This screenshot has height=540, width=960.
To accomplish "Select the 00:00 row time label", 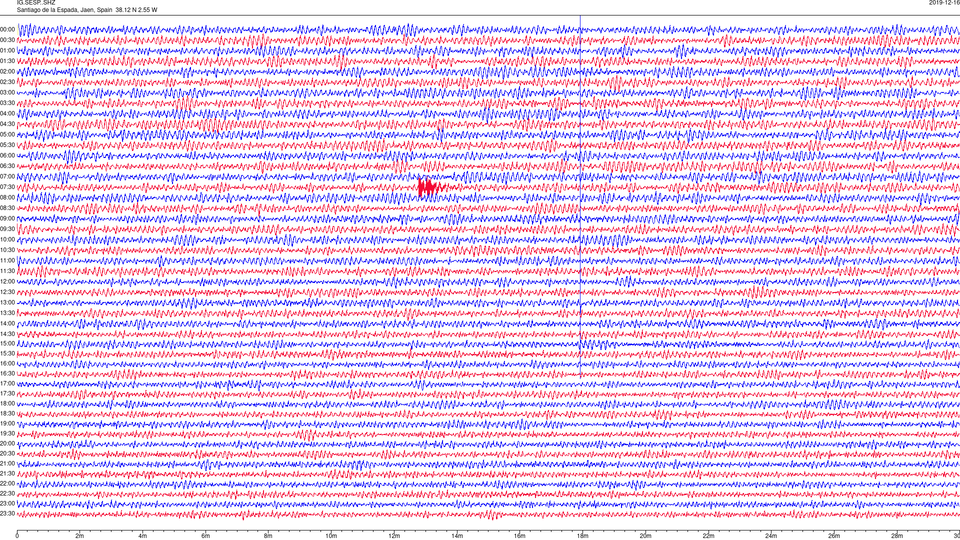I will coord(7,29).
